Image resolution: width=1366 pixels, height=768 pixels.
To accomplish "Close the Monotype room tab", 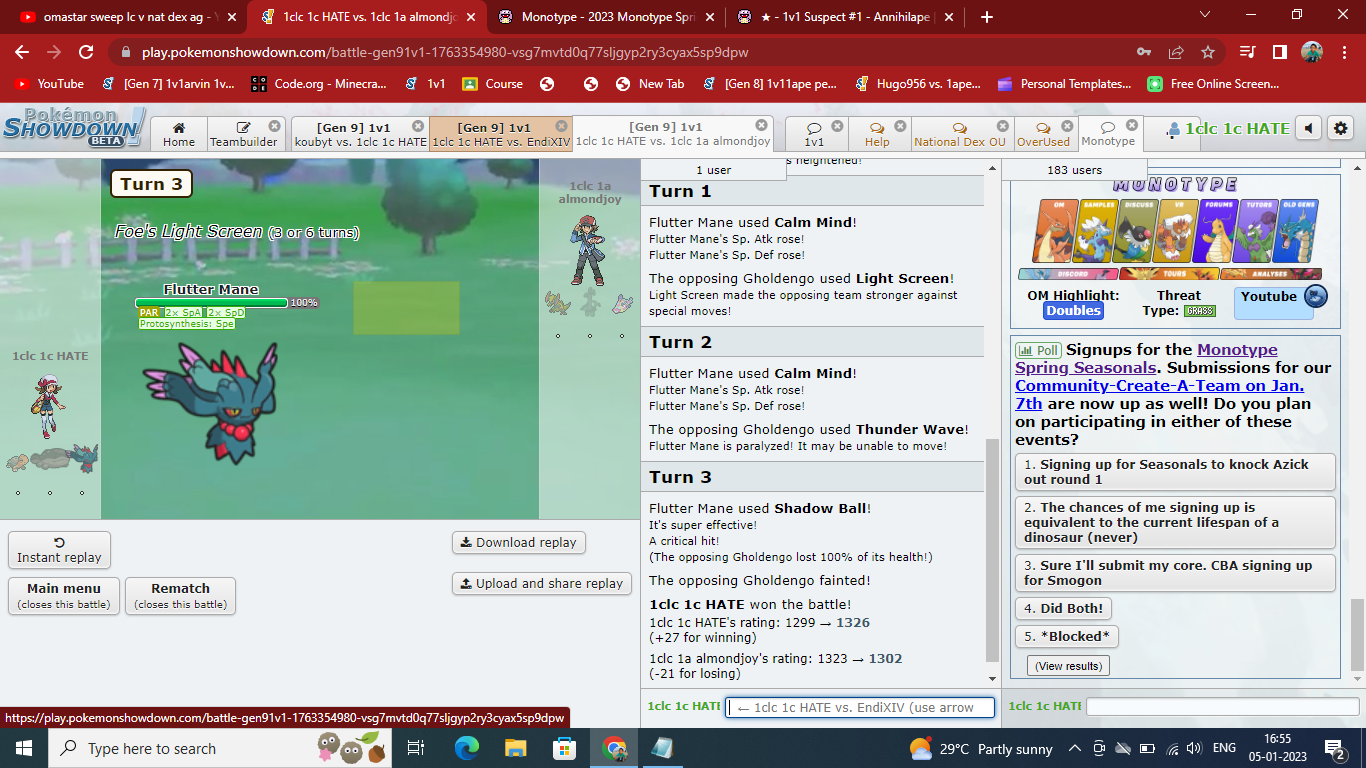I will (1131, 126).
